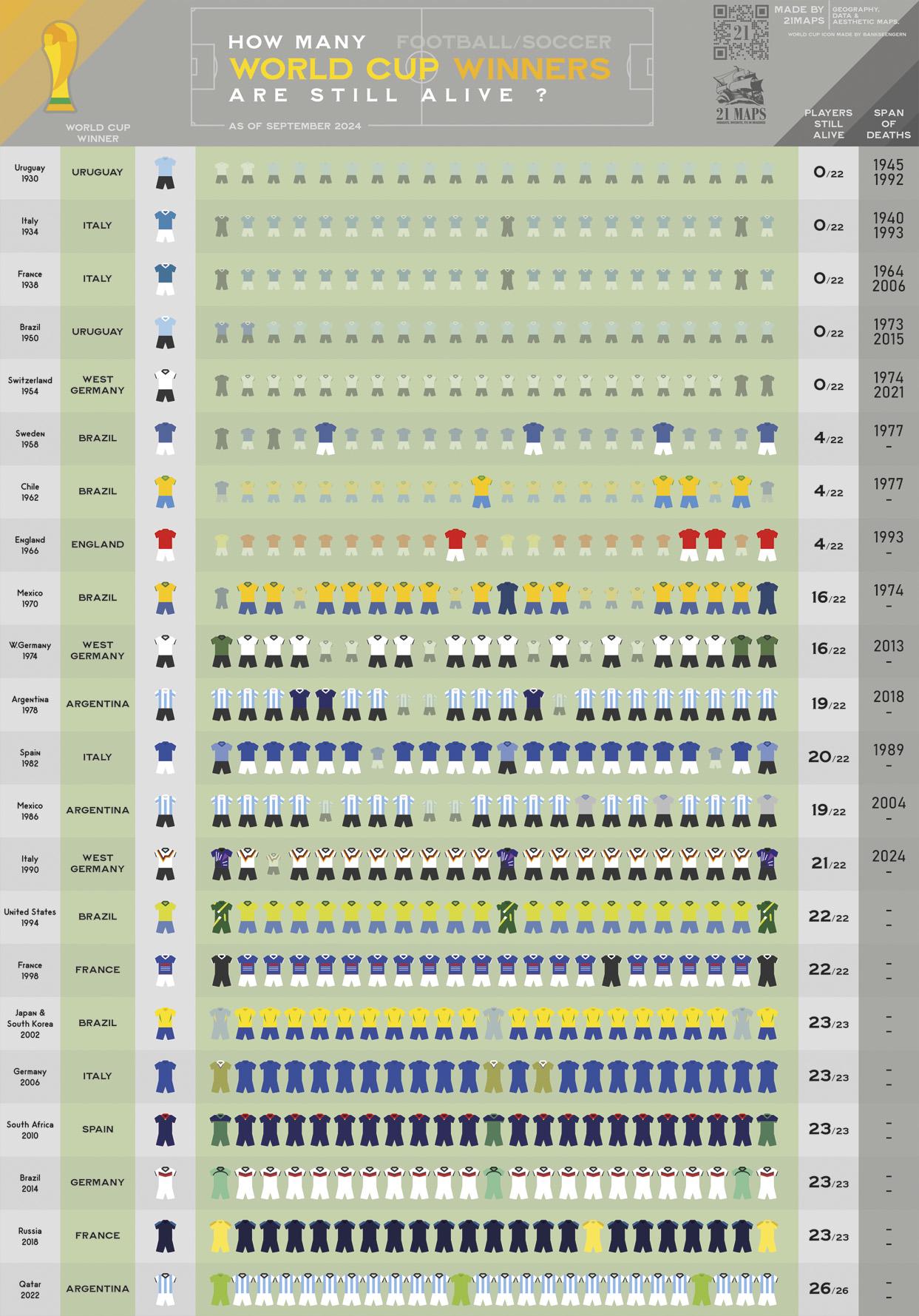
Task: Click the 'Uruguay 1930' host label
Action: pyautogui.click(x=30, y=173)
